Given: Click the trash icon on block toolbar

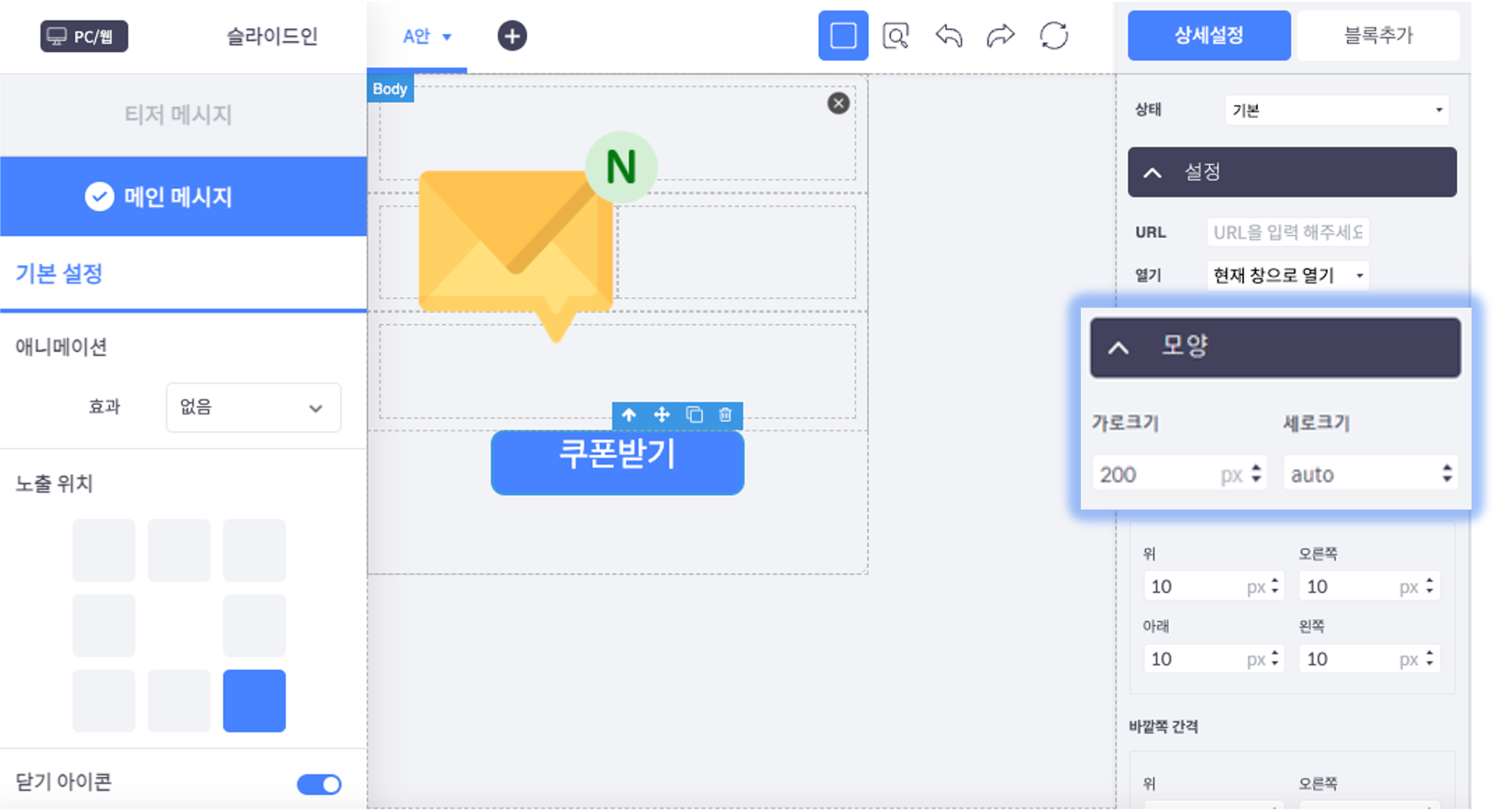Looking at the screenshot, I should 725,415.
